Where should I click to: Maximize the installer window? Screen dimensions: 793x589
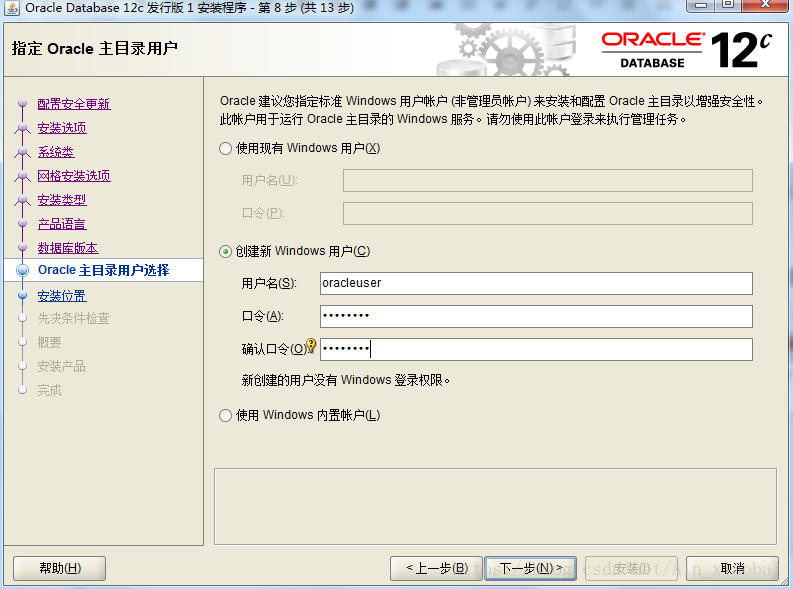(x=728, y=6)
